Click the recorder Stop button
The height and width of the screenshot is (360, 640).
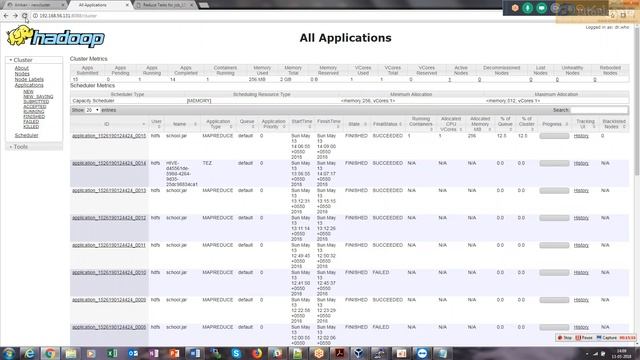(565, 338)
